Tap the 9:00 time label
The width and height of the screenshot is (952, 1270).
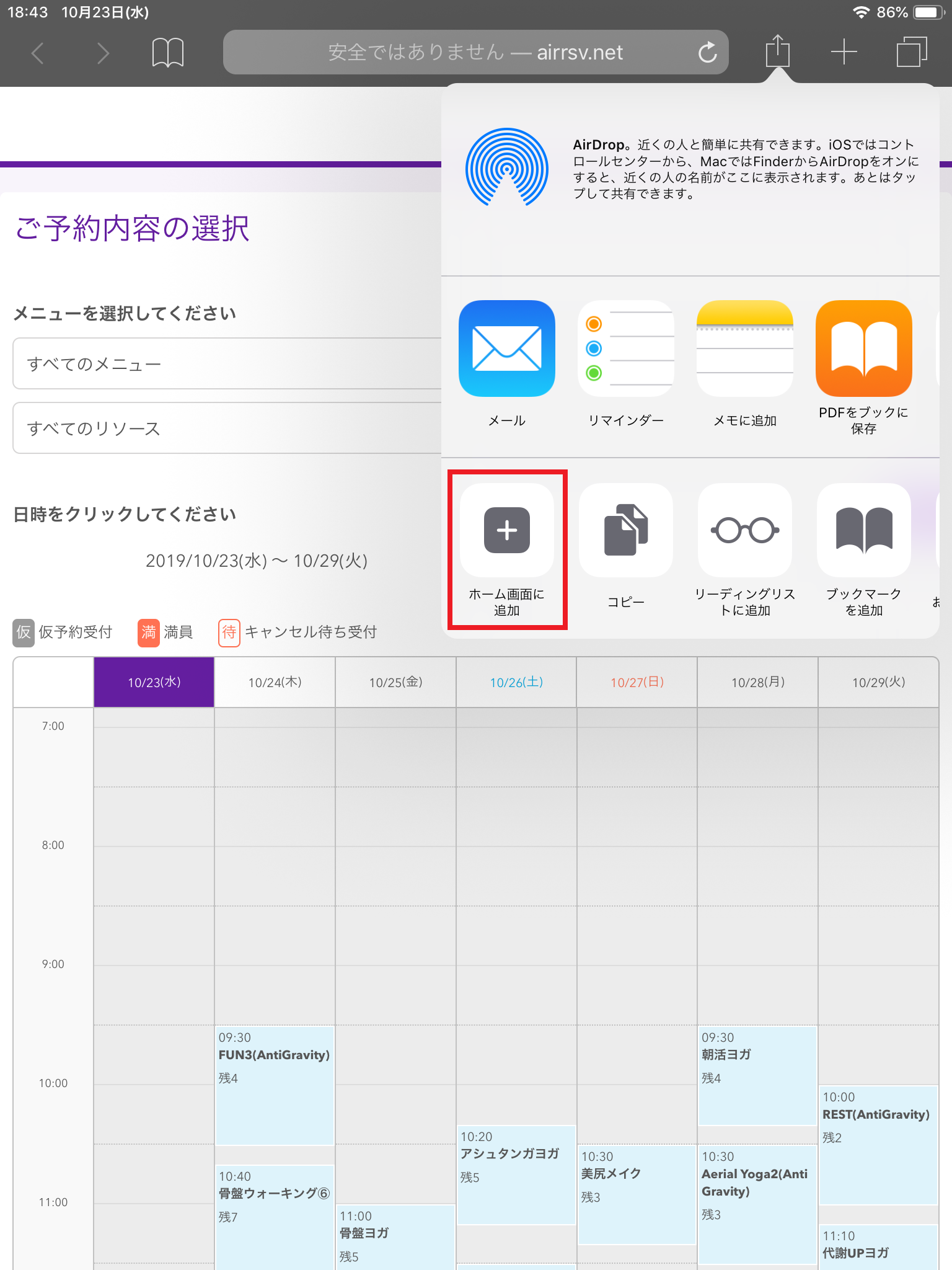click(53, 964)
